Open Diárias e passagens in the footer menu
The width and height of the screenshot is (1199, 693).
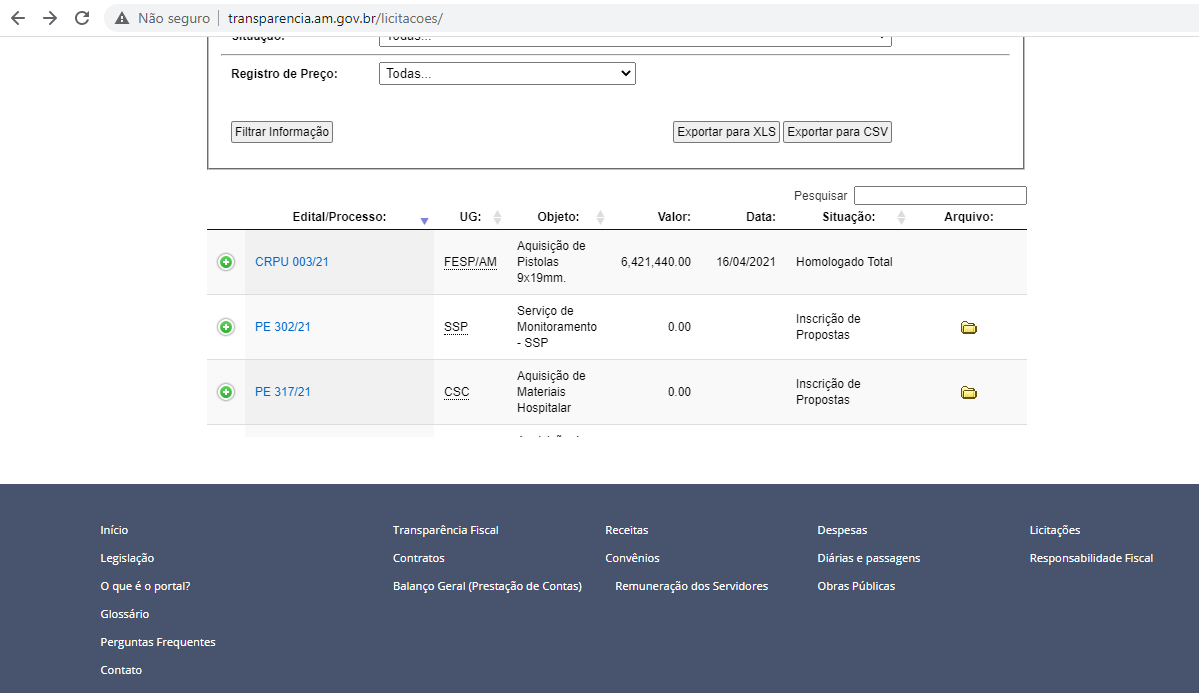868,558
